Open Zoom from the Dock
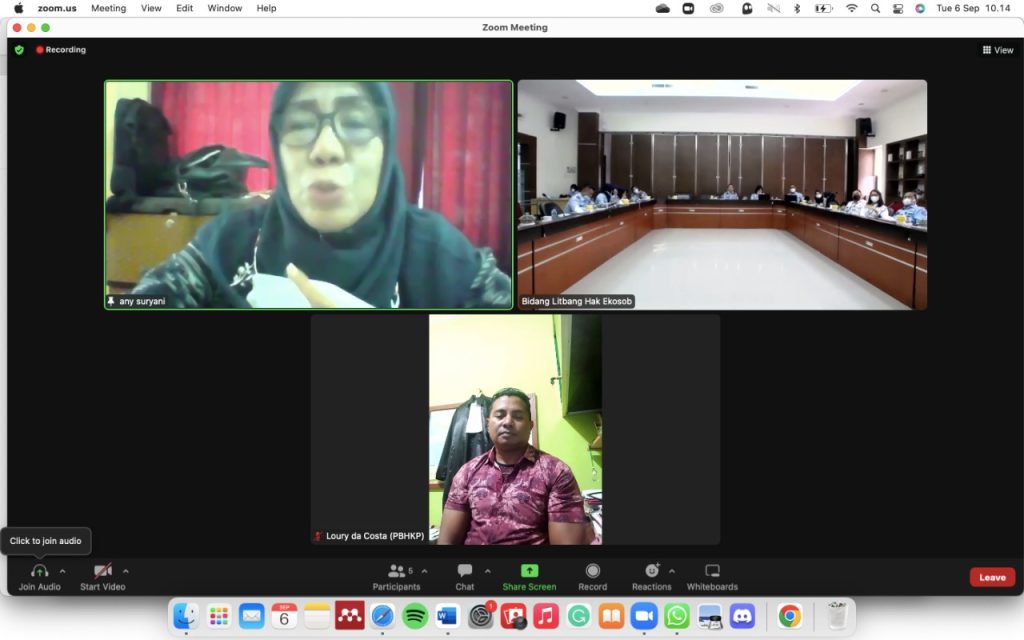The width and height of the screenshot is (1024, 640). 644,616
